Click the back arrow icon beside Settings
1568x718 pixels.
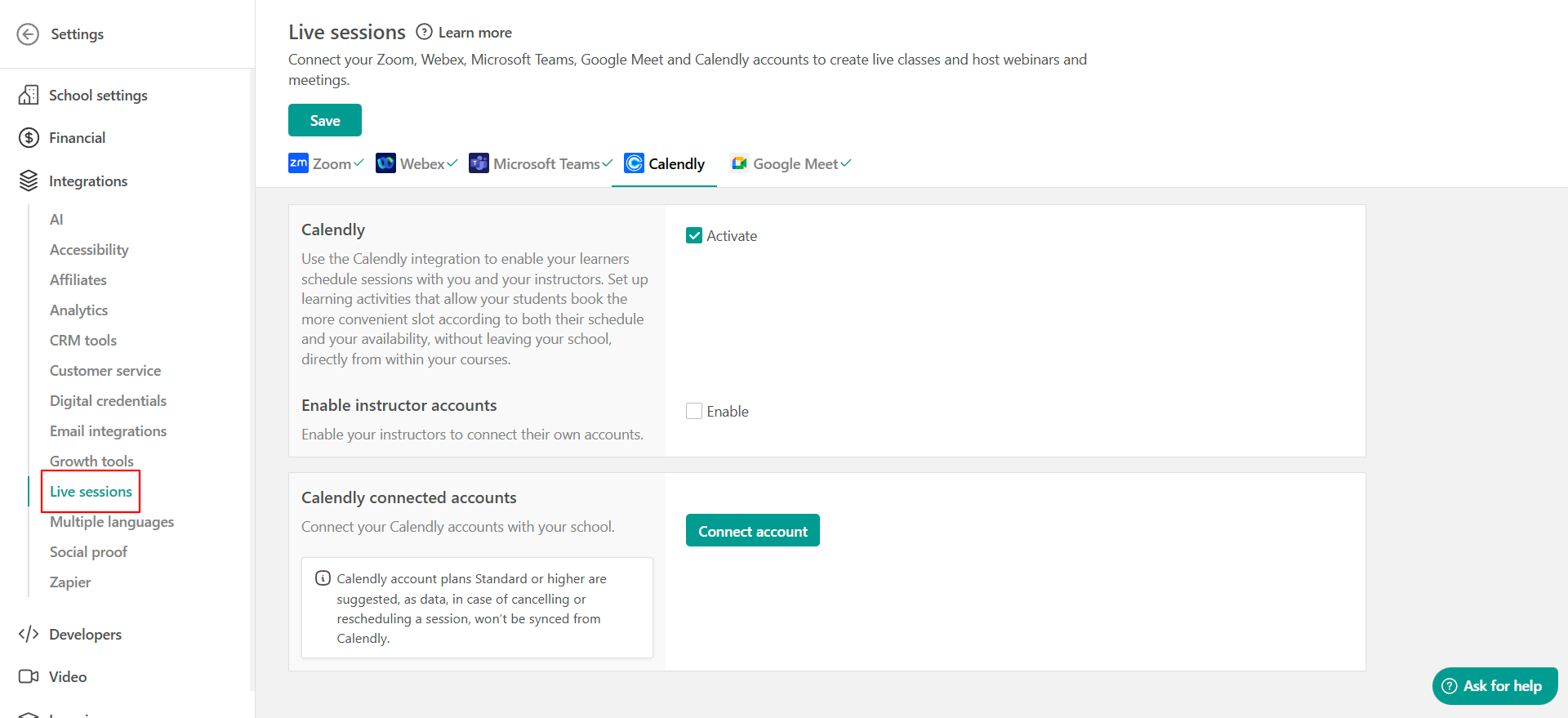click(x=28, y=34)
